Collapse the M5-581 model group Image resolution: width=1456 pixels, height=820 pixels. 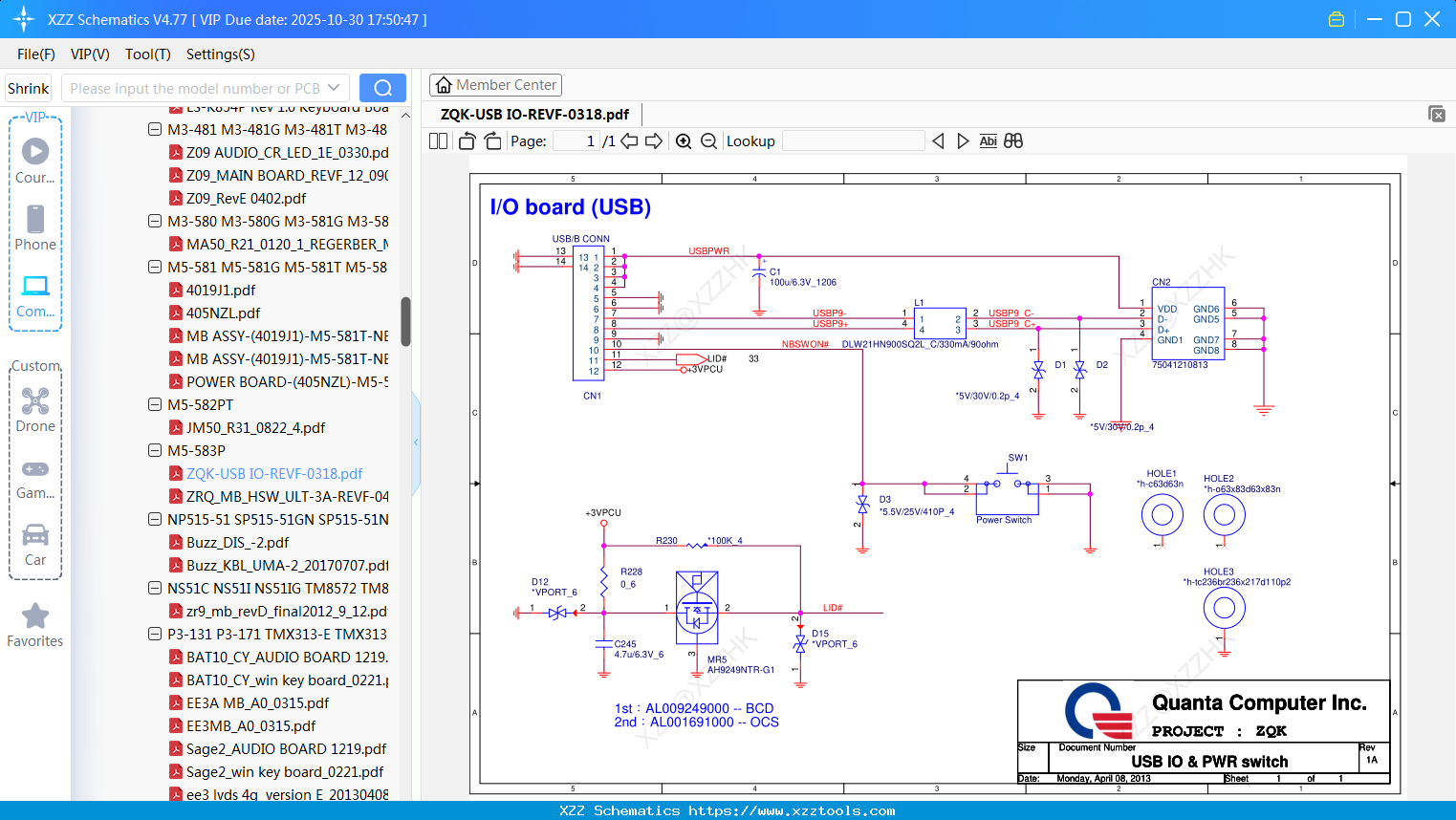155,267
